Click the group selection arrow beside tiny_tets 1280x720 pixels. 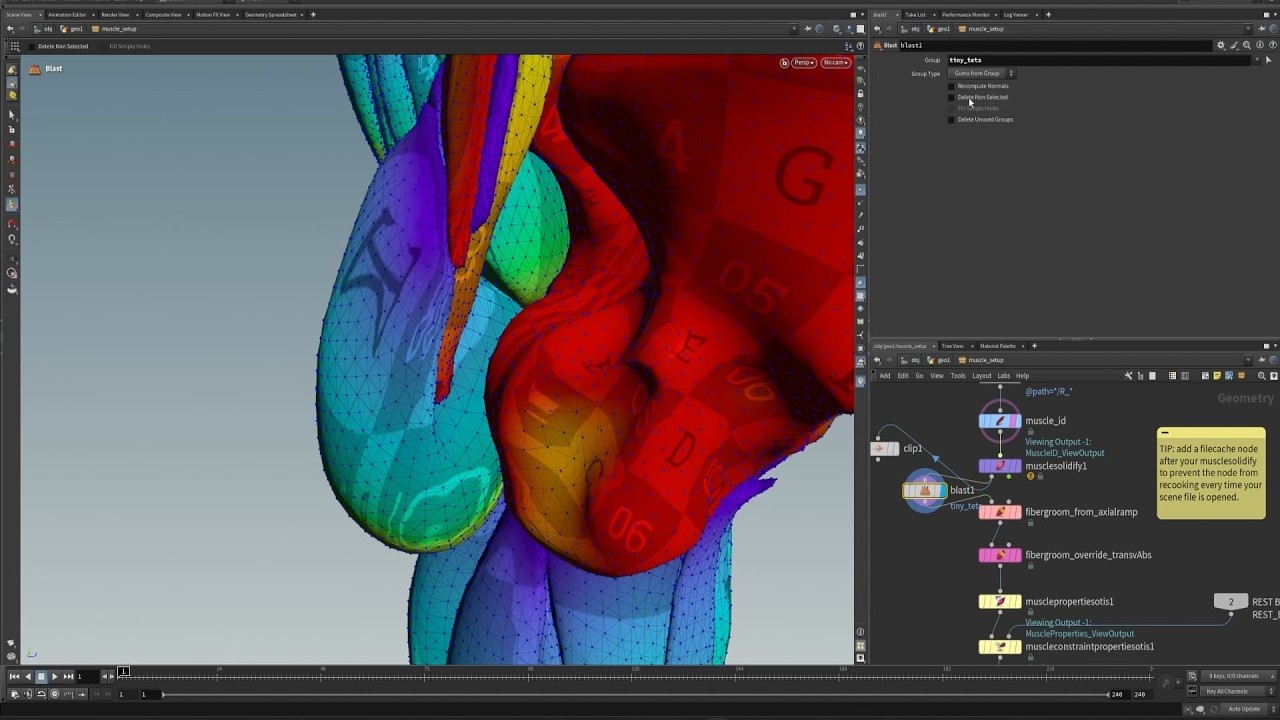pyautogui.click(x=1269, y=60)
